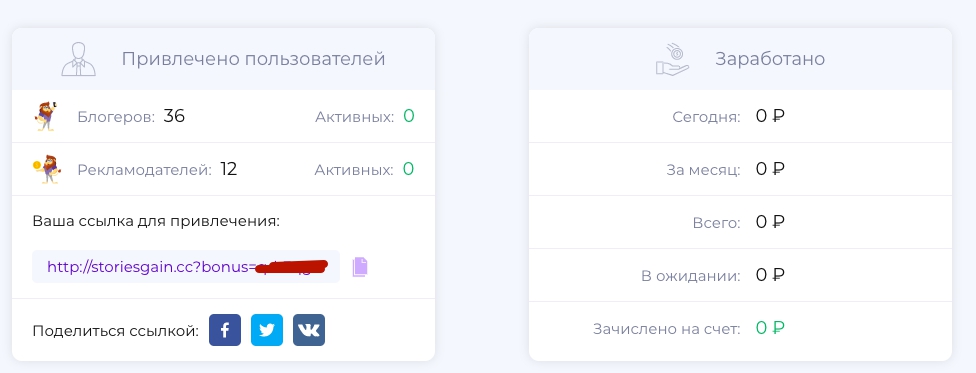Click active bloggers count value
Image resolution: width=976 pixels, height=373 pixels.
pos(408,116)
